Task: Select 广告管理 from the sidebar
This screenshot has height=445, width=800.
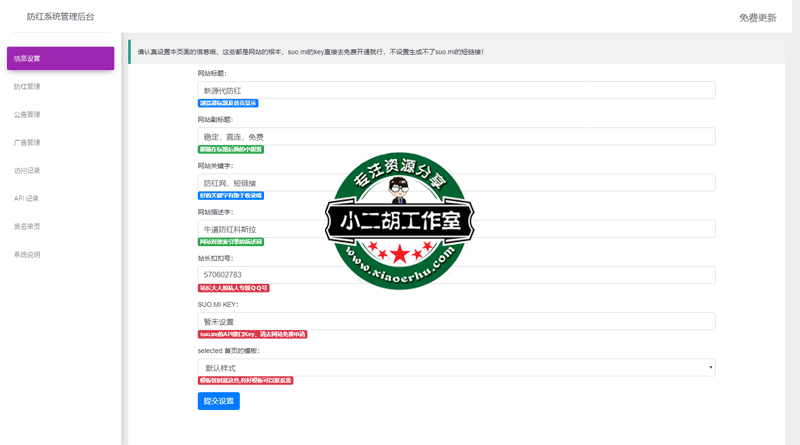Action: 28,143
